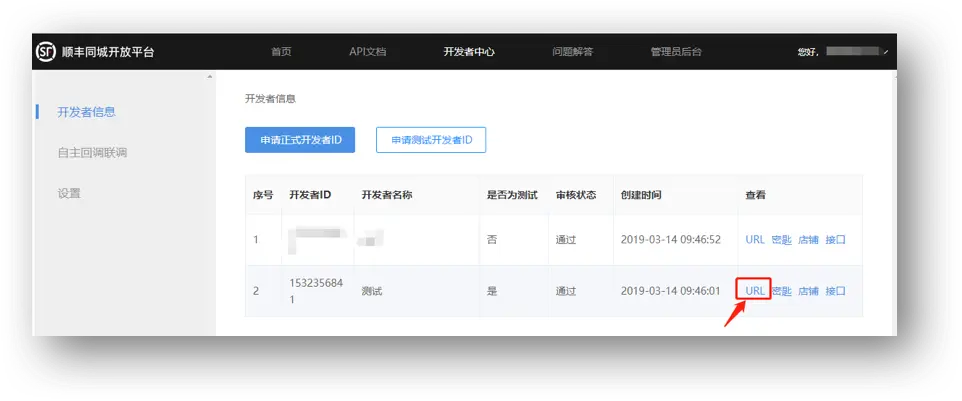
Task: Click the 开发者名称 column header
Action: pos(387,195)
